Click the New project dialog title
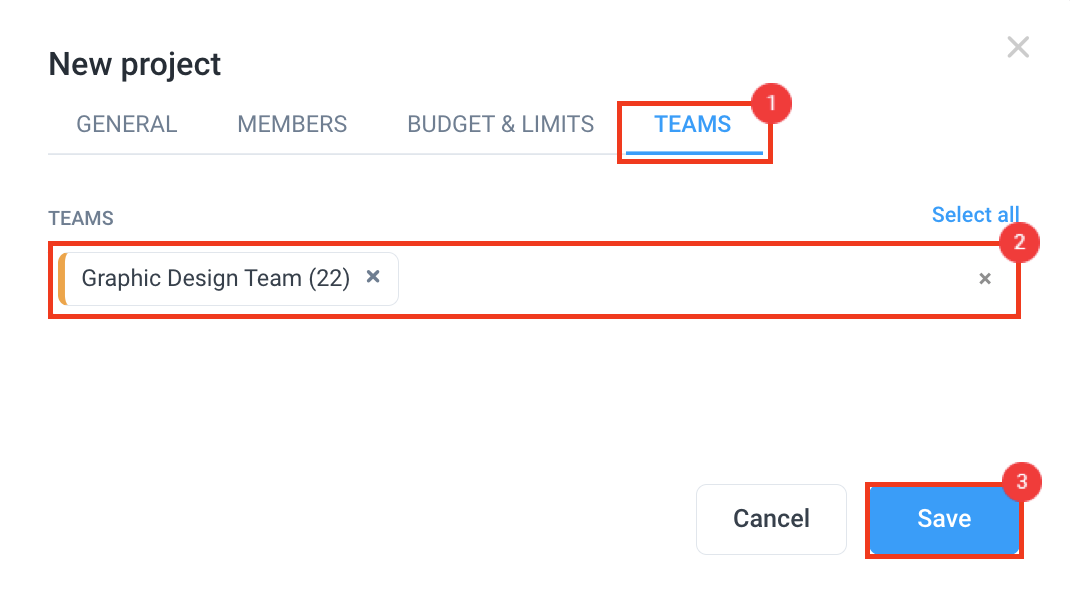The width and height of the screenshot is (1070, 604). coord(134,65)
